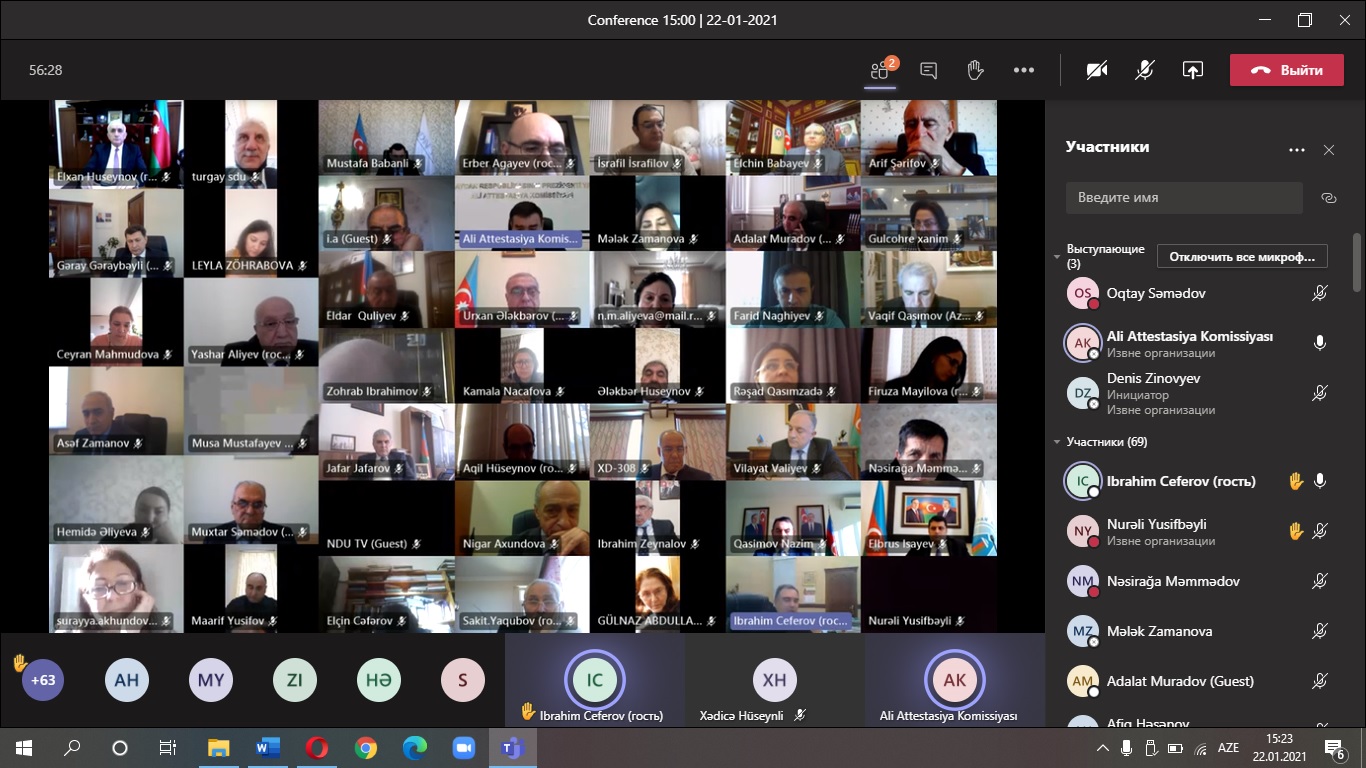The image size is (1366, 768).
Task: Mute everyone with Отключить все микрофоны
Action: click(1242, 256)
